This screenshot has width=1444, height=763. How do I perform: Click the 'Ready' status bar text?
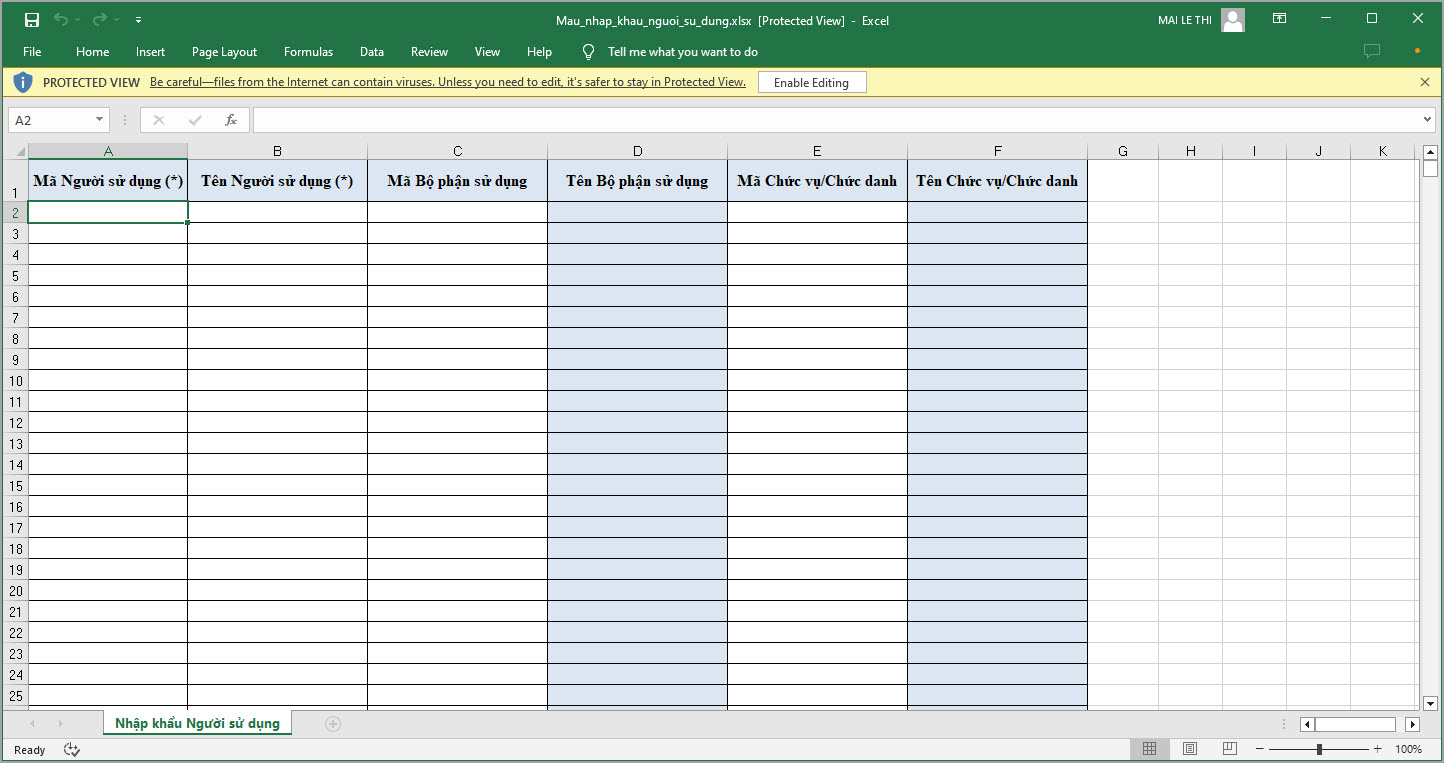point(30,749)
